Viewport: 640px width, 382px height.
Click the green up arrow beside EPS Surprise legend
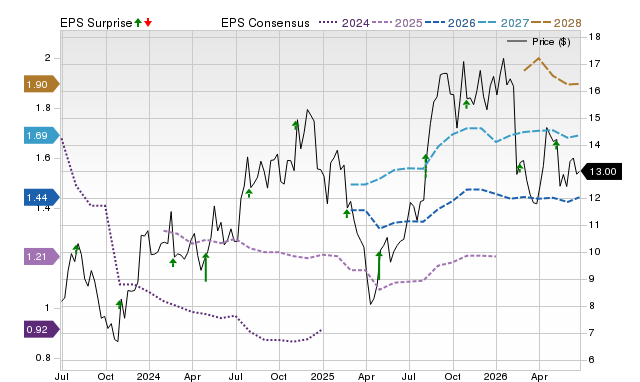138,22
